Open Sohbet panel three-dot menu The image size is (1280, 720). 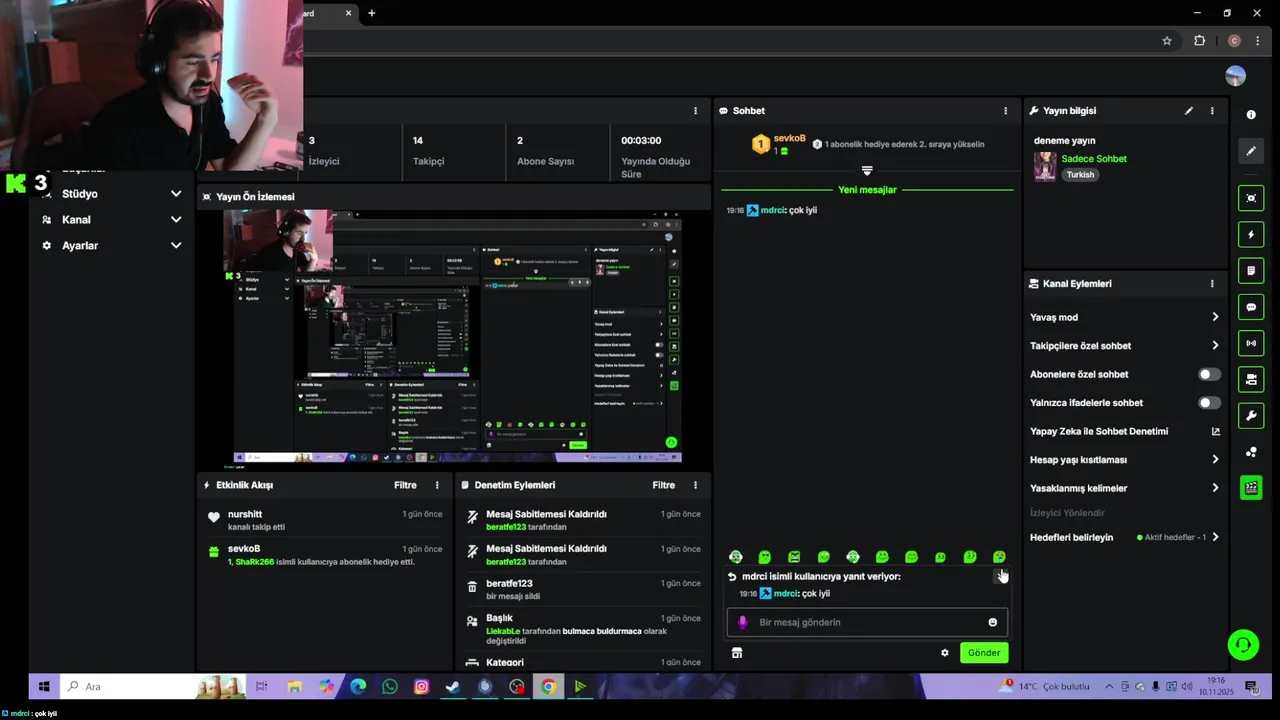(x=1006, y=111)
